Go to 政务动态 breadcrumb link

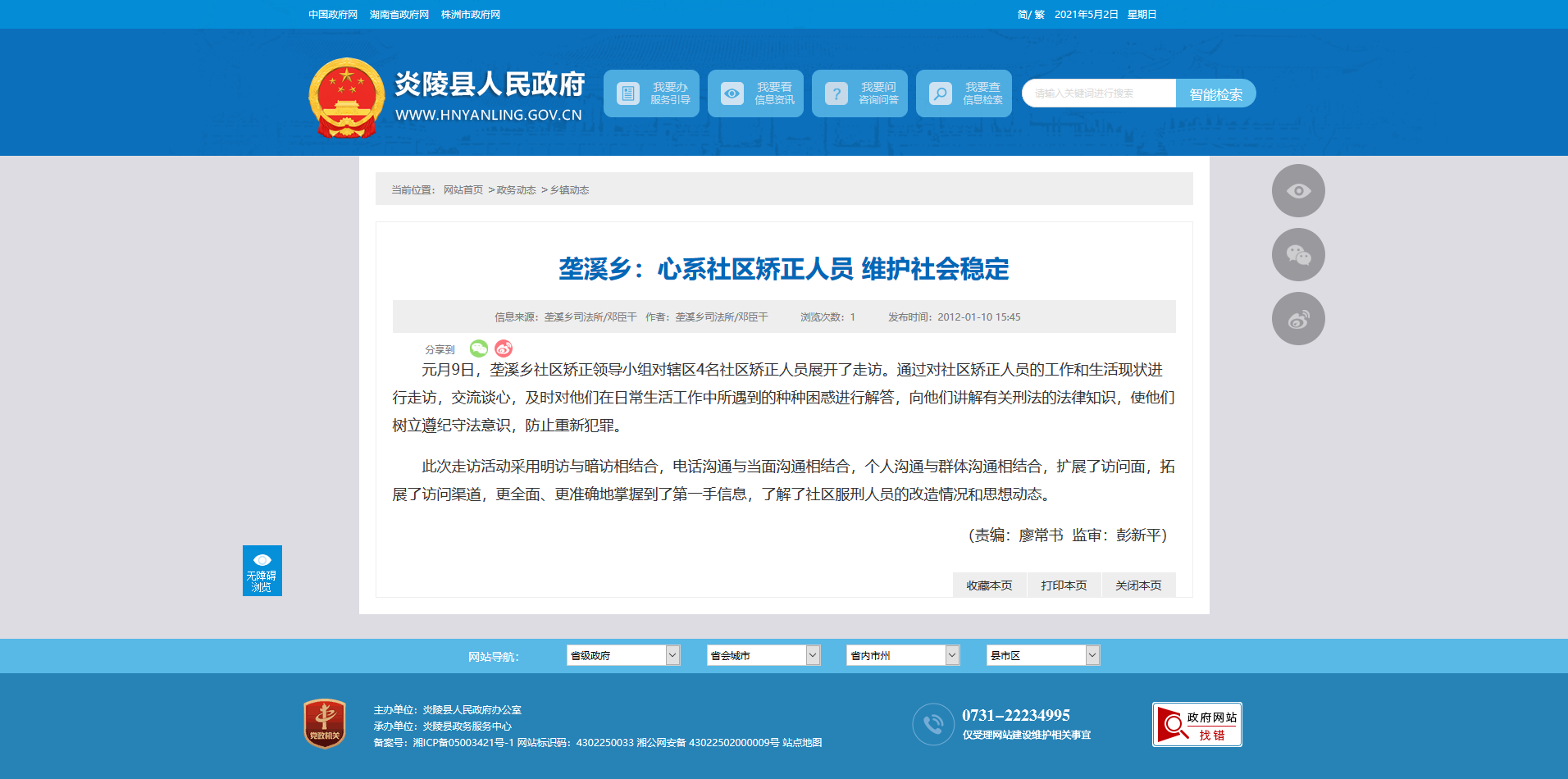tap(516, 190)
